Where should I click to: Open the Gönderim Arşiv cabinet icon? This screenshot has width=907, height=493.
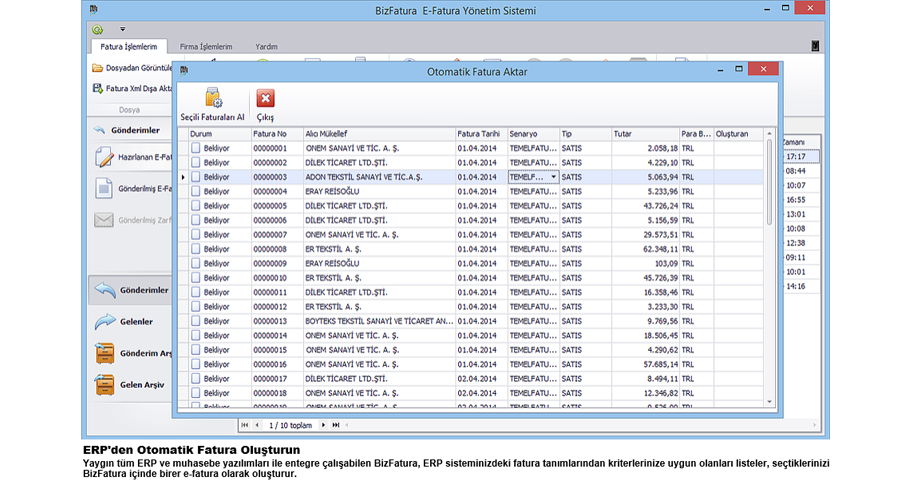(x=104, y=353)
